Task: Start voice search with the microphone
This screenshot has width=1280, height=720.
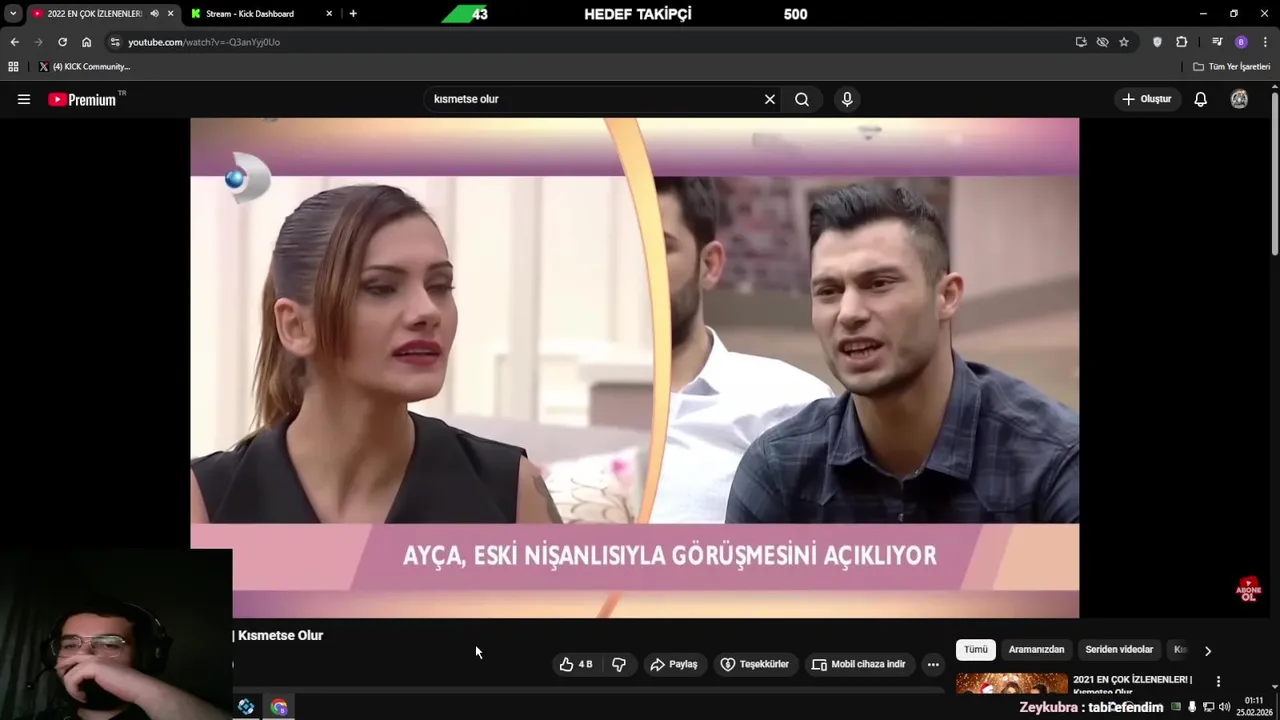Action: (847, 99)
